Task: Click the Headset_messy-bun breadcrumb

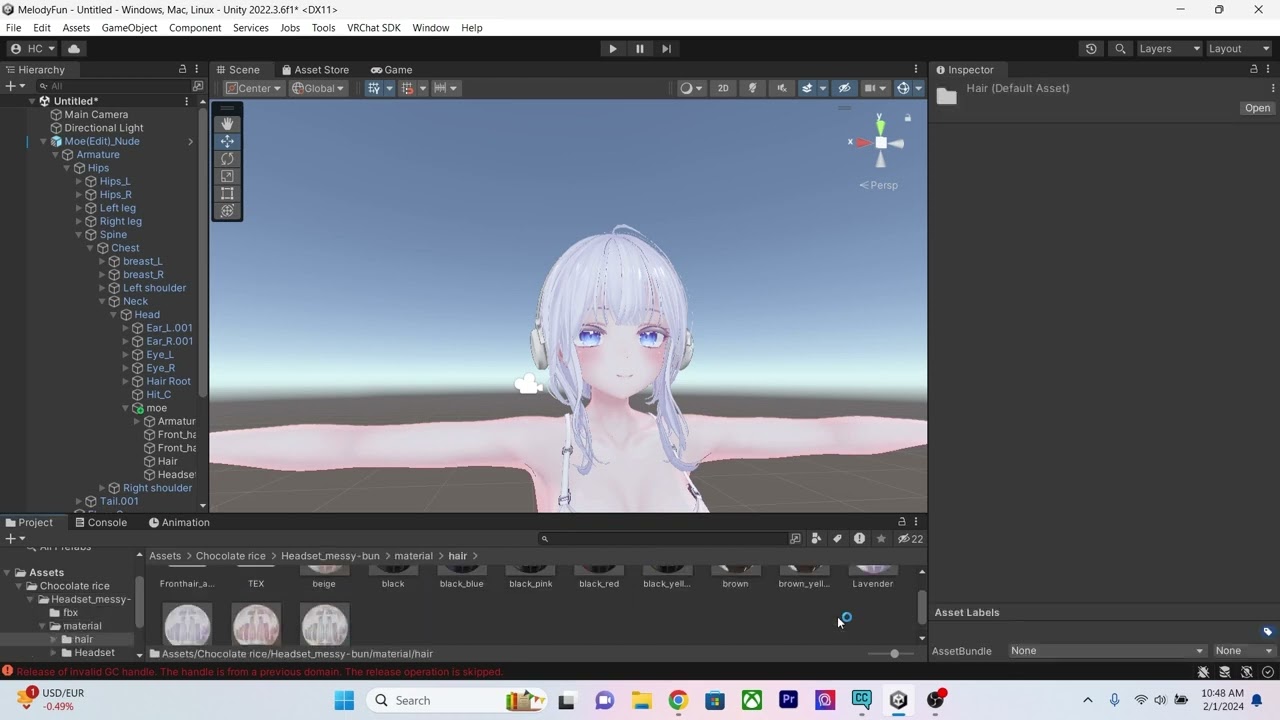Action: 330,555
